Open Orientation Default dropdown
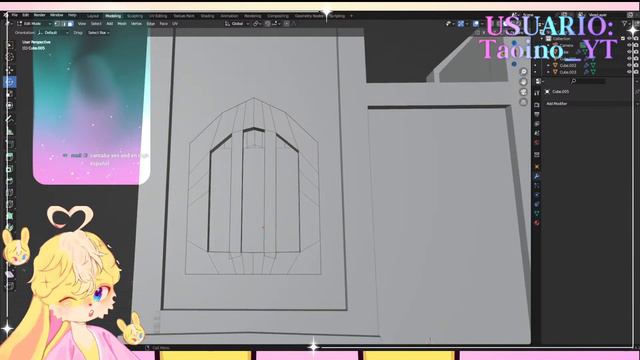 coord(53,33)
